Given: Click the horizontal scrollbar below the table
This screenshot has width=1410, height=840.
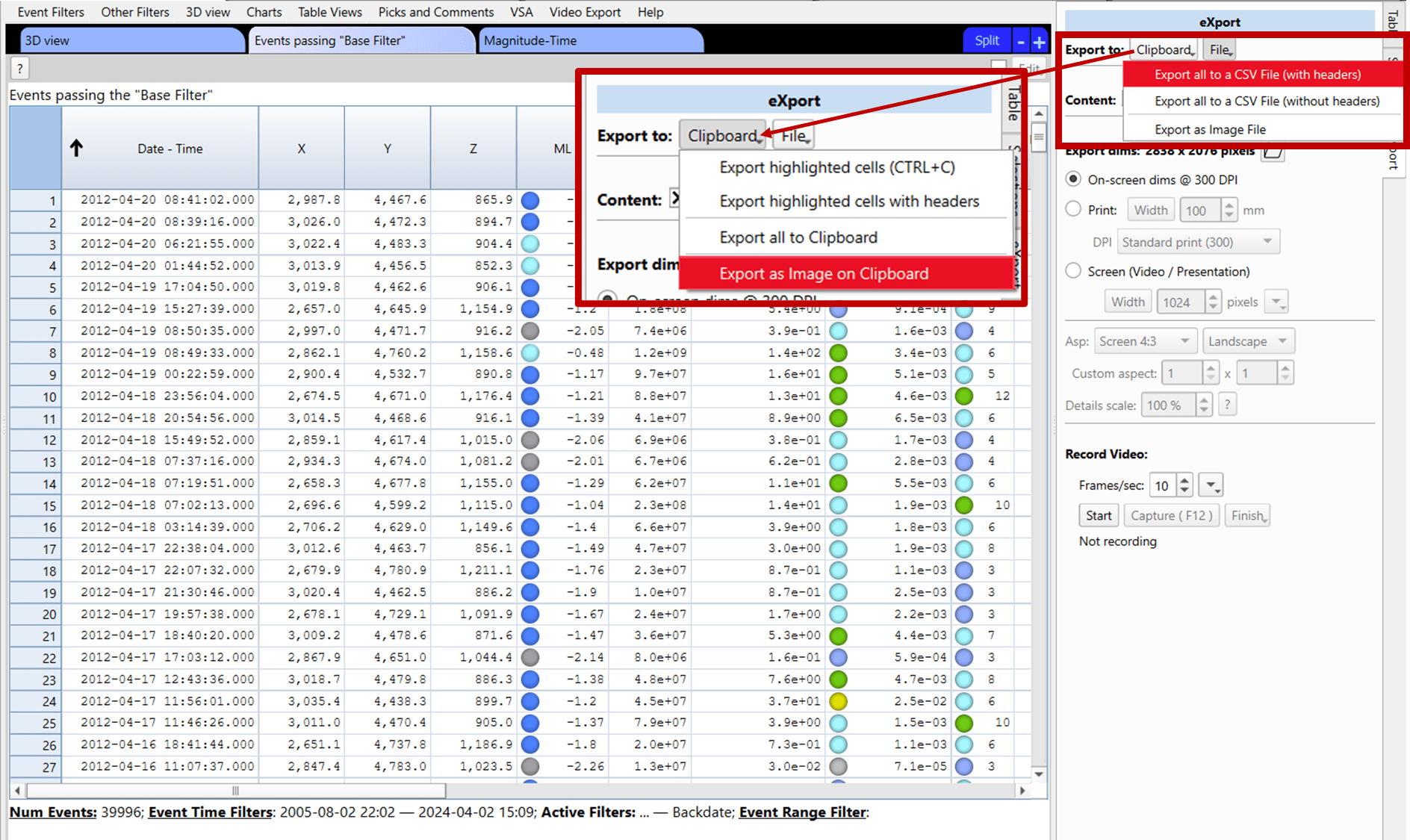Looking at the screenshot, I should tap(234, 790).
